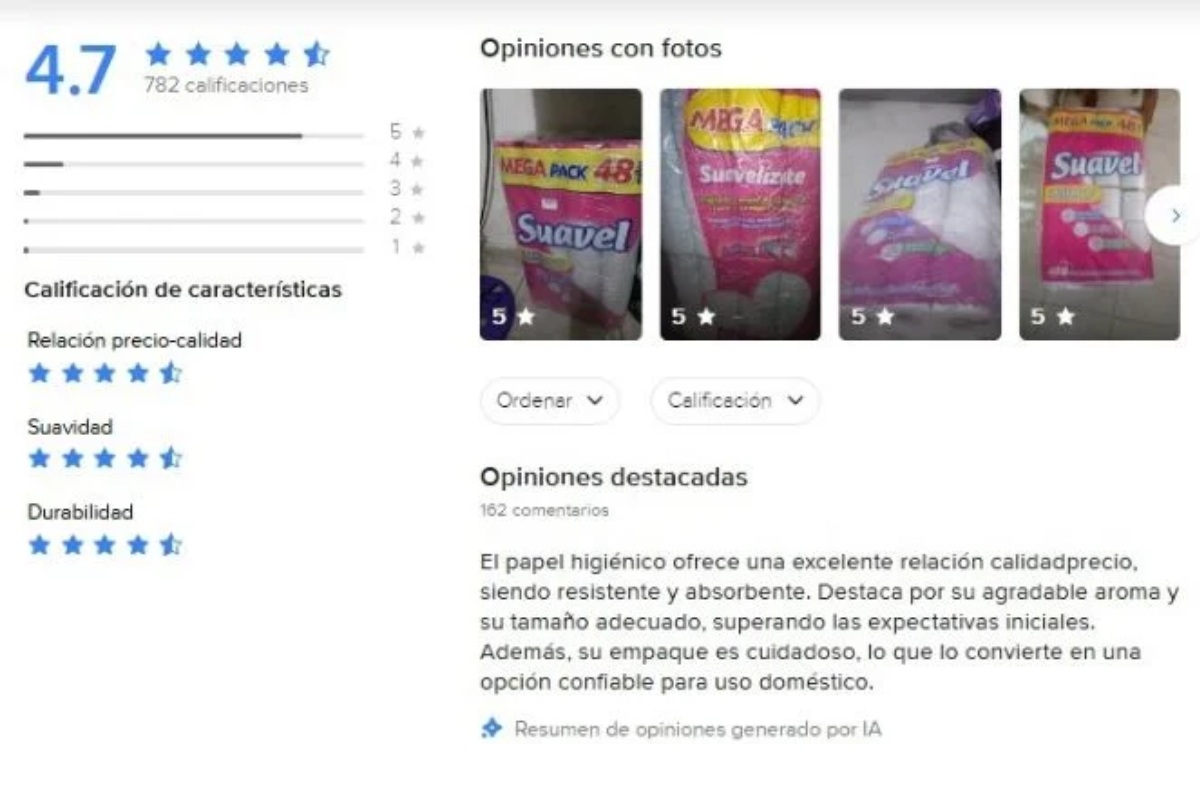Open the second Suavelizate package photo
Screen dimensions: 1200x795
pyautogui.click(x=740, y=214)
